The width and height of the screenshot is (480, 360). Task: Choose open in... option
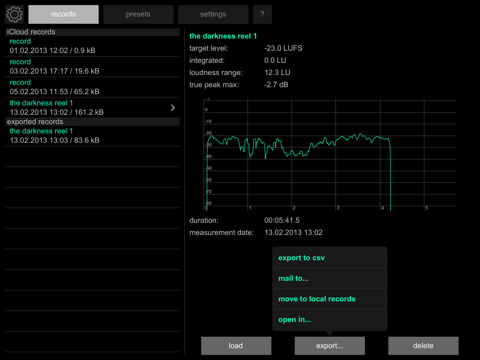click(x=330, y=320)
